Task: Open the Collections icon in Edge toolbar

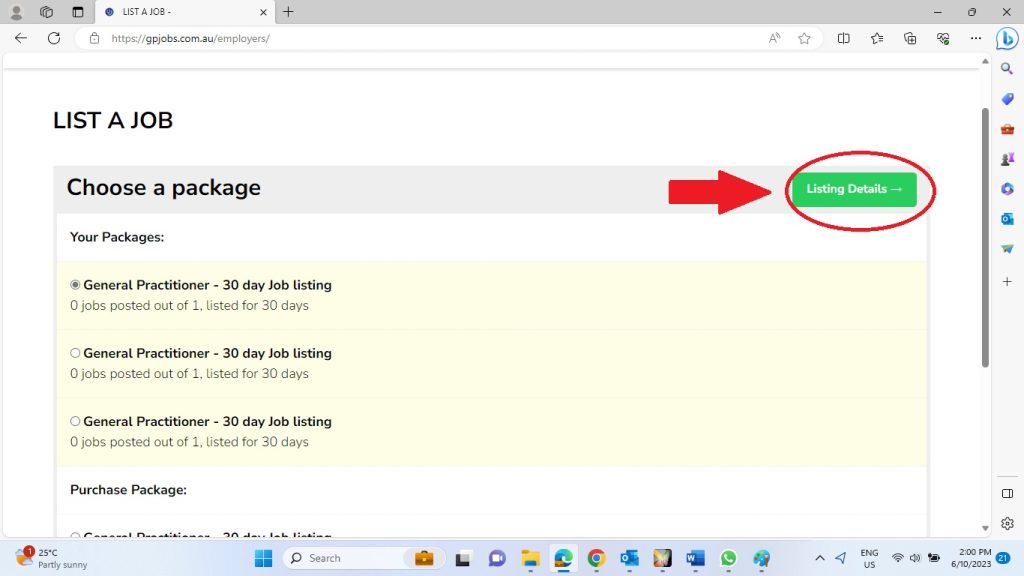Action: 910,38
